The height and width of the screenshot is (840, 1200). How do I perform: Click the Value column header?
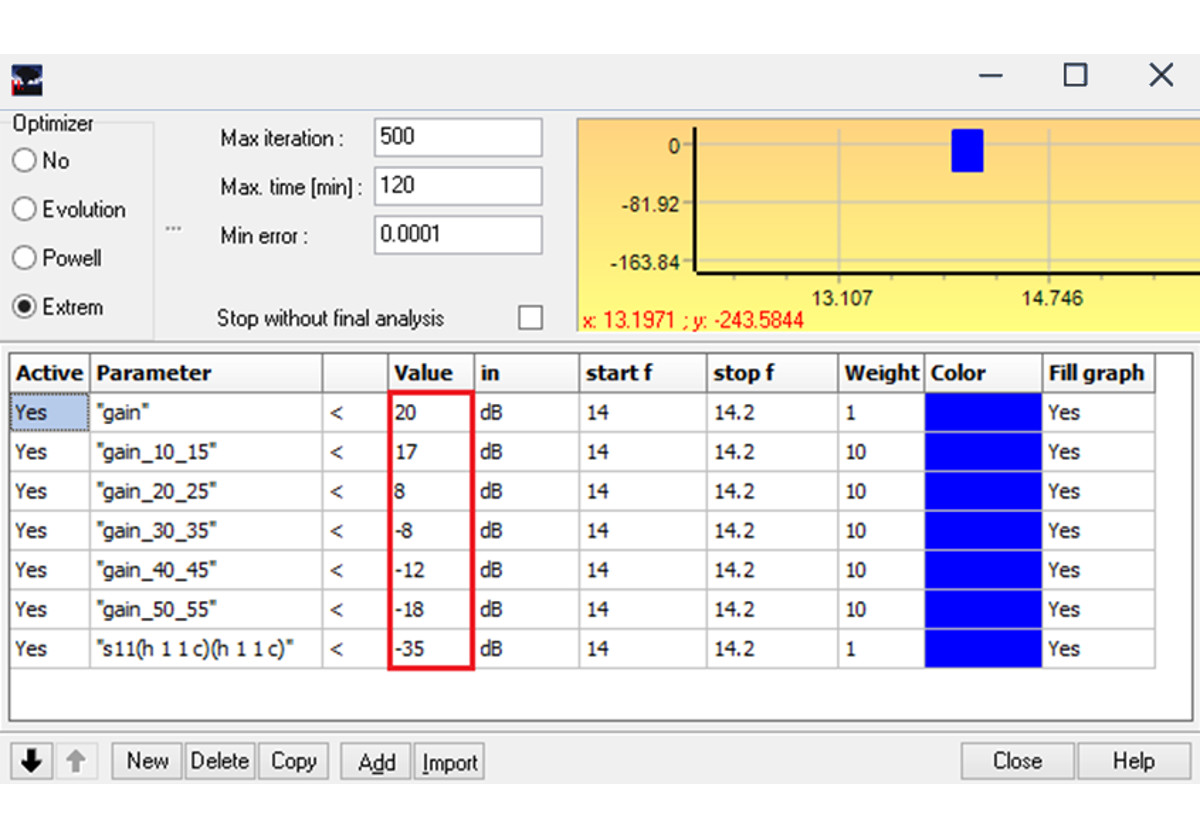(x=431, y=373)
